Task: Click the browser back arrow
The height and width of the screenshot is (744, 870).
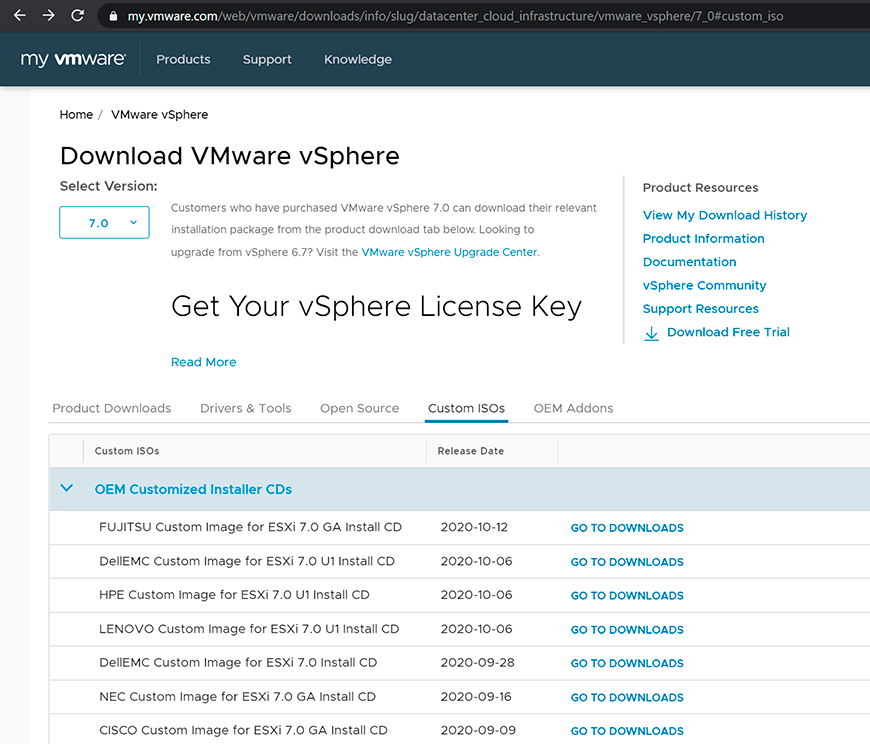Action: click(18, 15)
